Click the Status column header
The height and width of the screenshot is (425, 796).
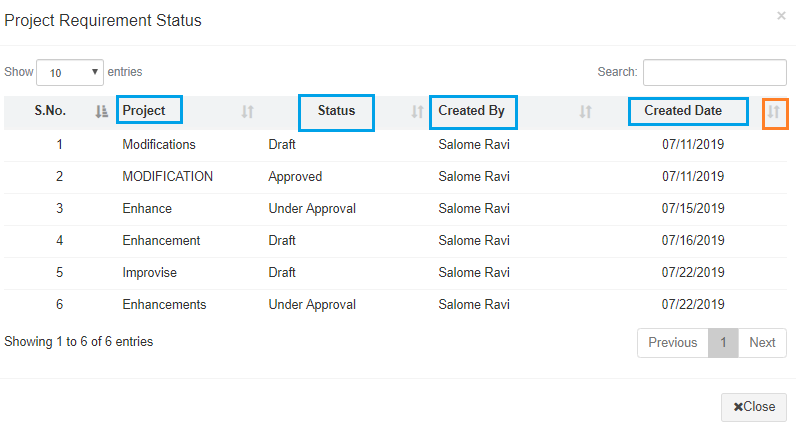coord(336,111)
